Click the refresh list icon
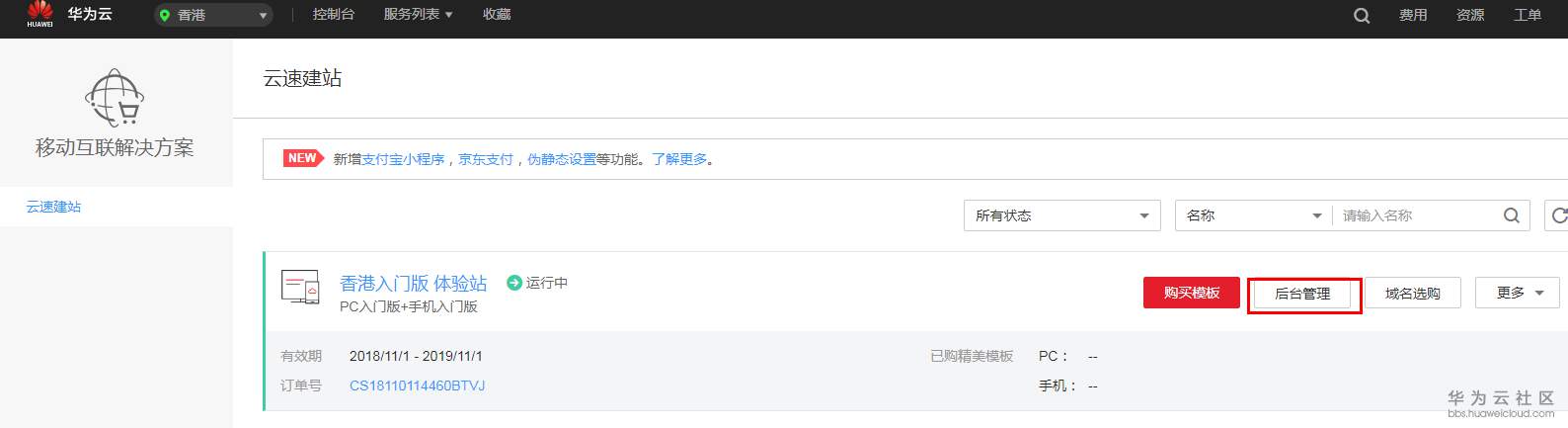 point(1557,215)
